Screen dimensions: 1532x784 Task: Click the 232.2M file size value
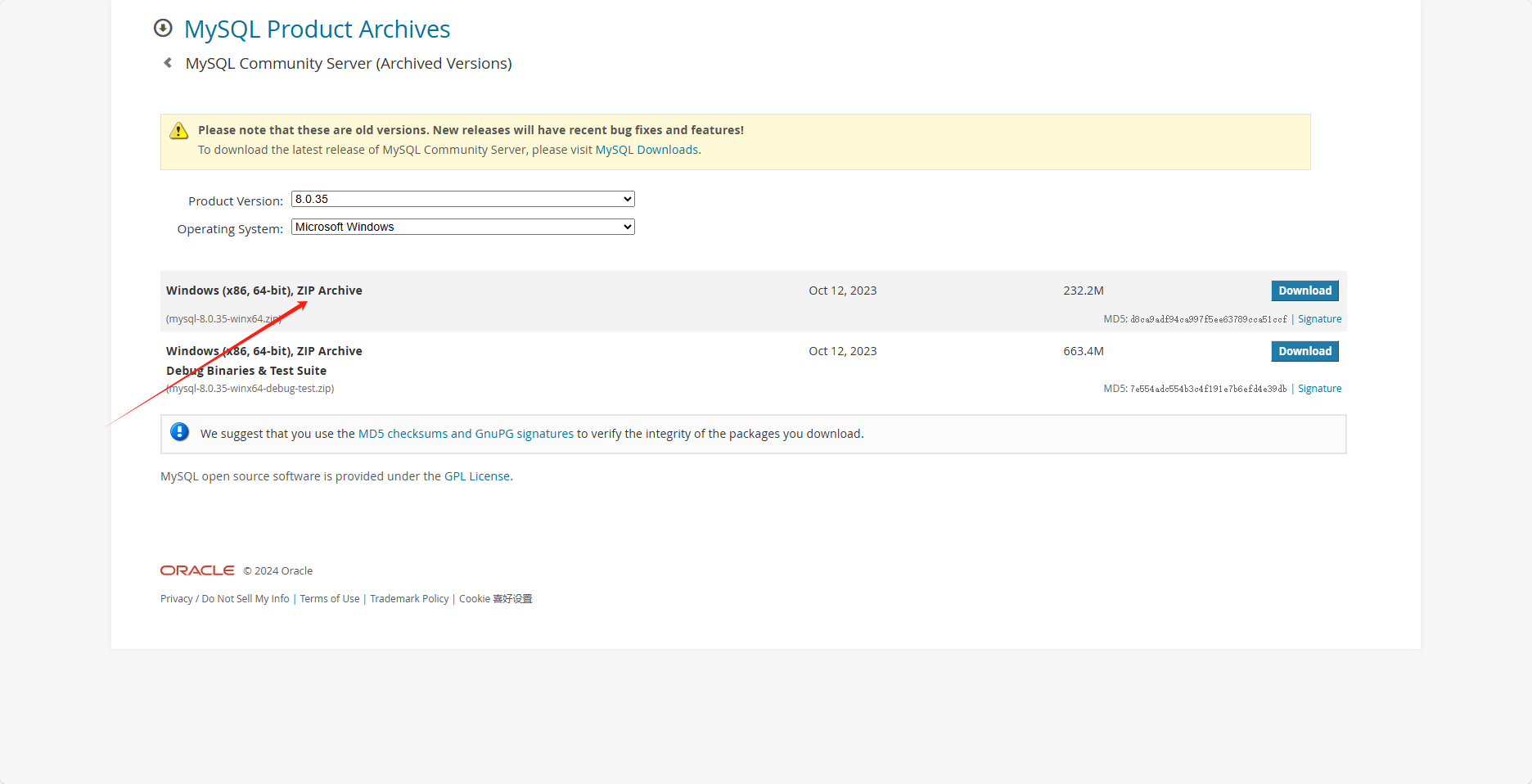1084,291
